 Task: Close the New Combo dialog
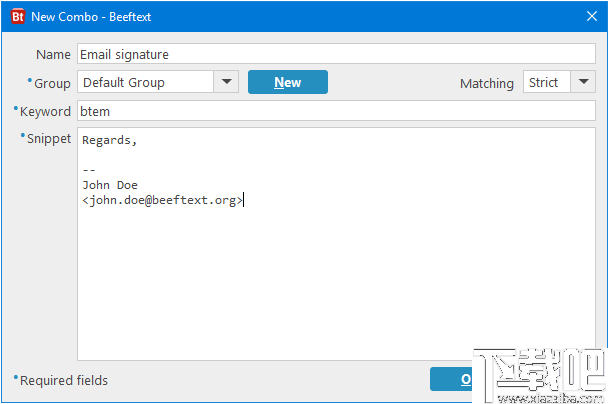pyautogui.click(x=592, y=16)
